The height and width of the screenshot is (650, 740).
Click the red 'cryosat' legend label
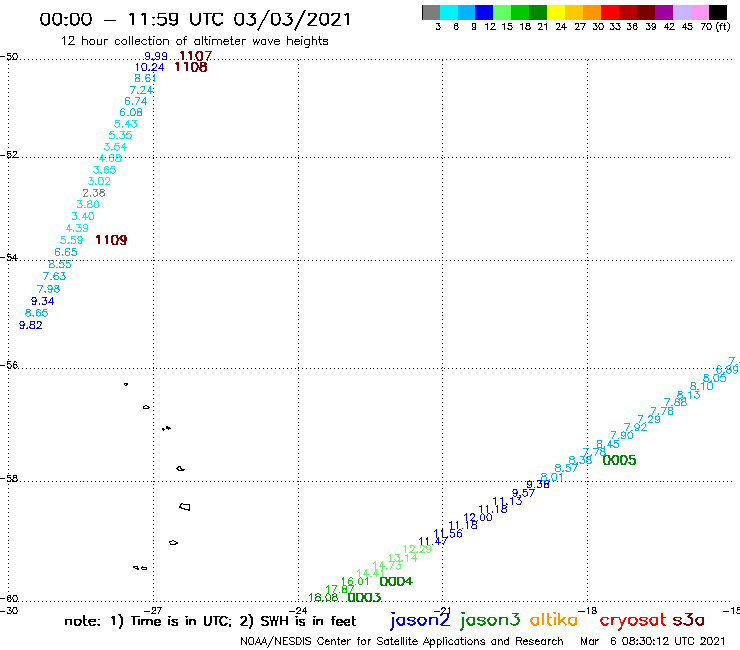click(632, 620)
